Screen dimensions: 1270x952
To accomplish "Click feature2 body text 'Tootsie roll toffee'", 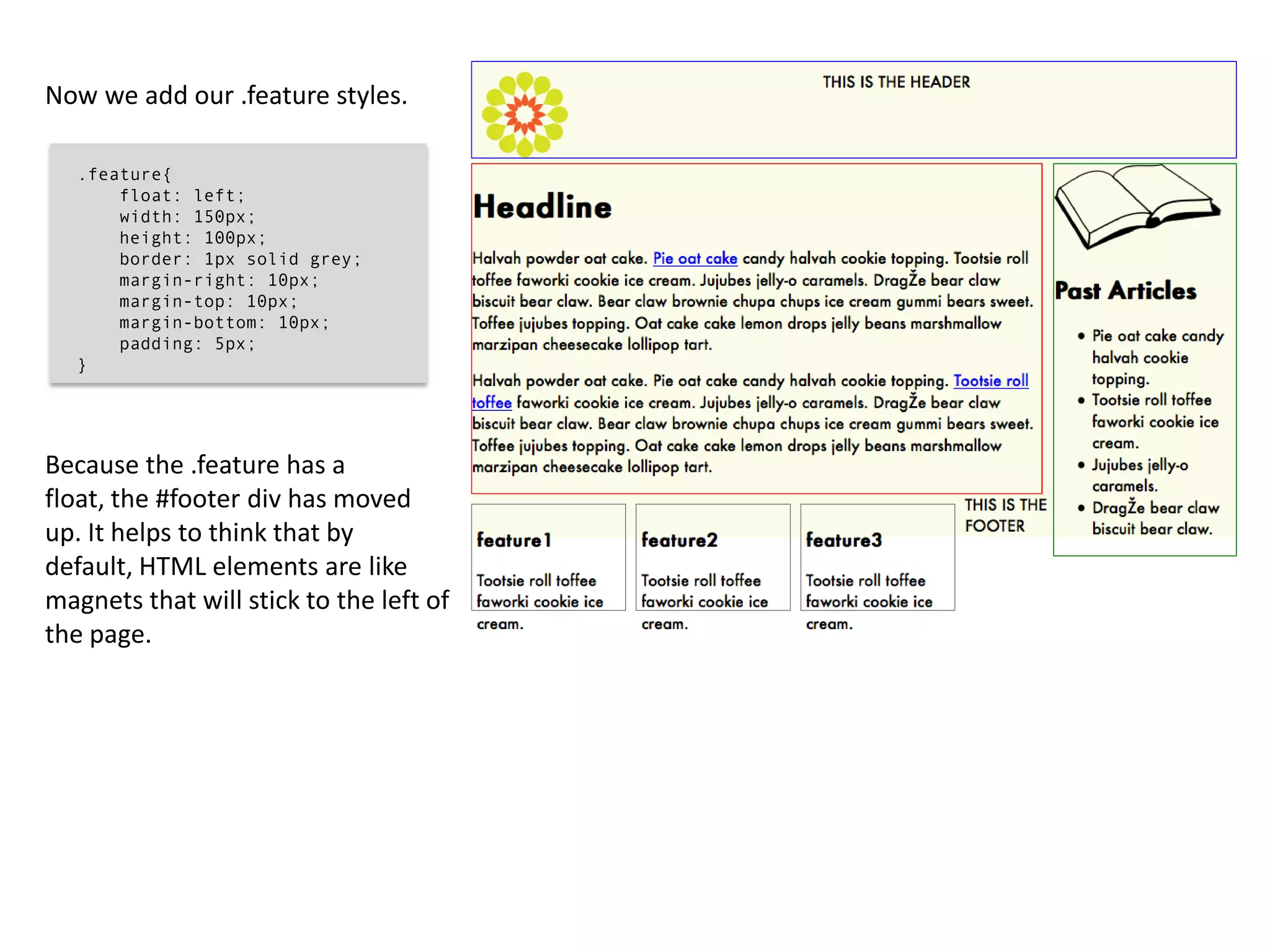I will point(701,581).
